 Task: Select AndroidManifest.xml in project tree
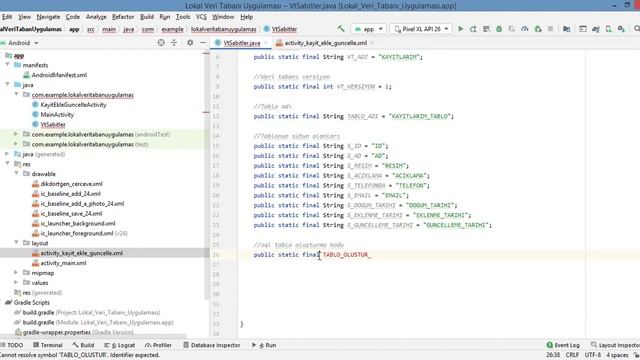coord(59,75)
